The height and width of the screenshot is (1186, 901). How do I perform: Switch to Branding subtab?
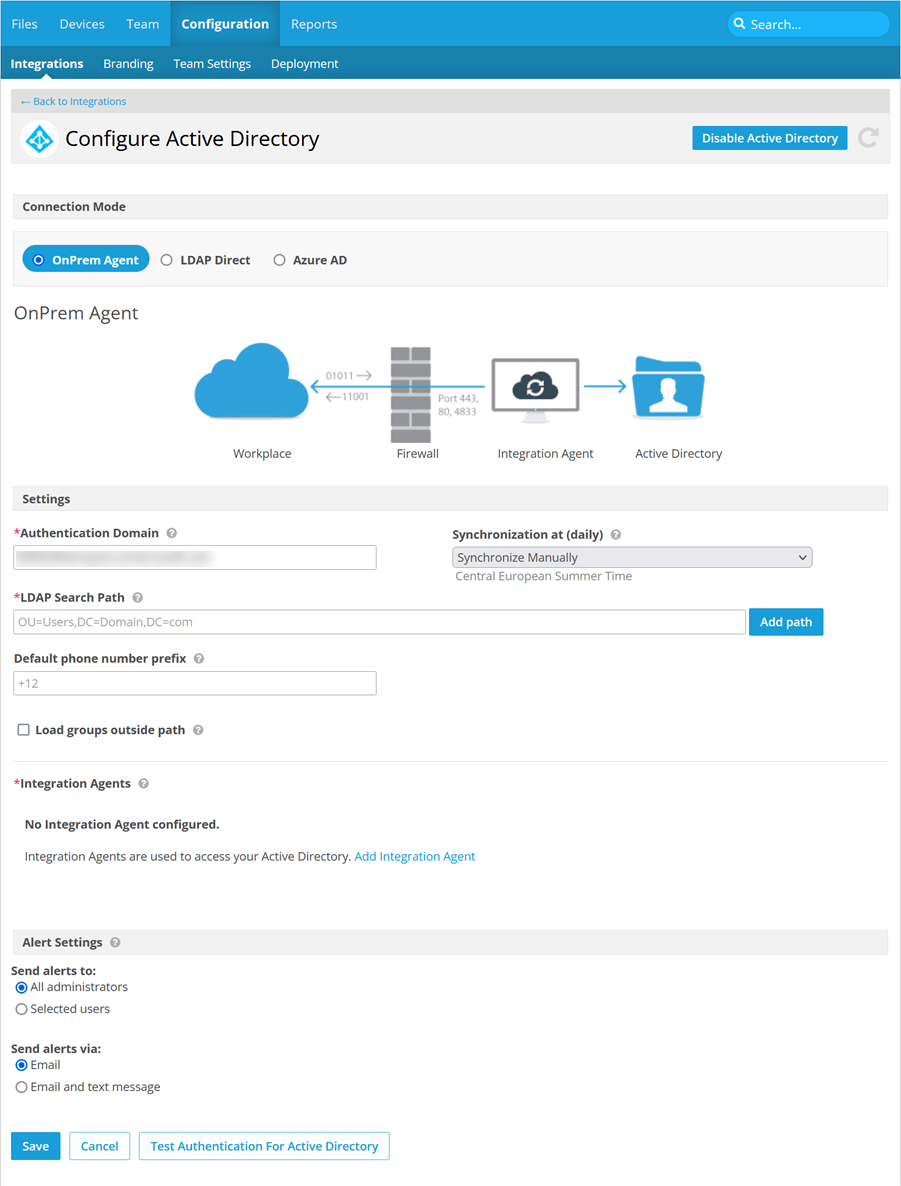(129, 64)
